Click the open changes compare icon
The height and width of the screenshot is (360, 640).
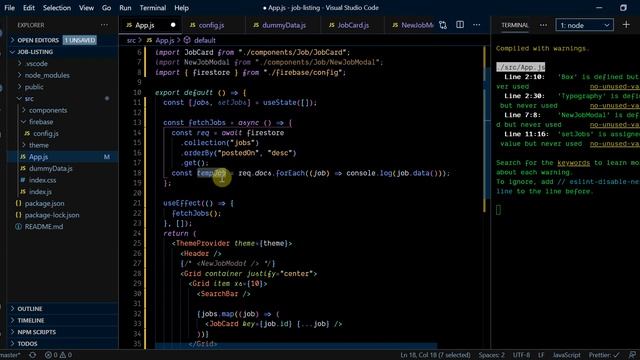coord(443,25)
